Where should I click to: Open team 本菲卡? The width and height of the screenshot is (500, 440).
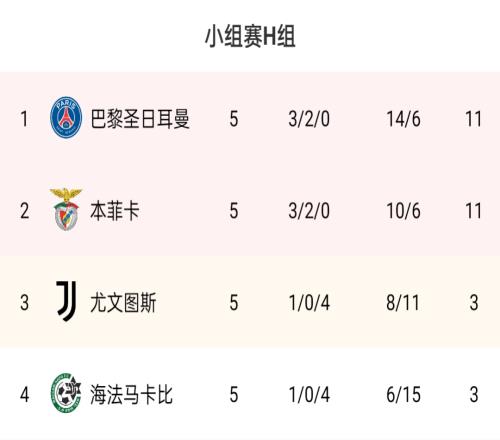pos(115,211)
